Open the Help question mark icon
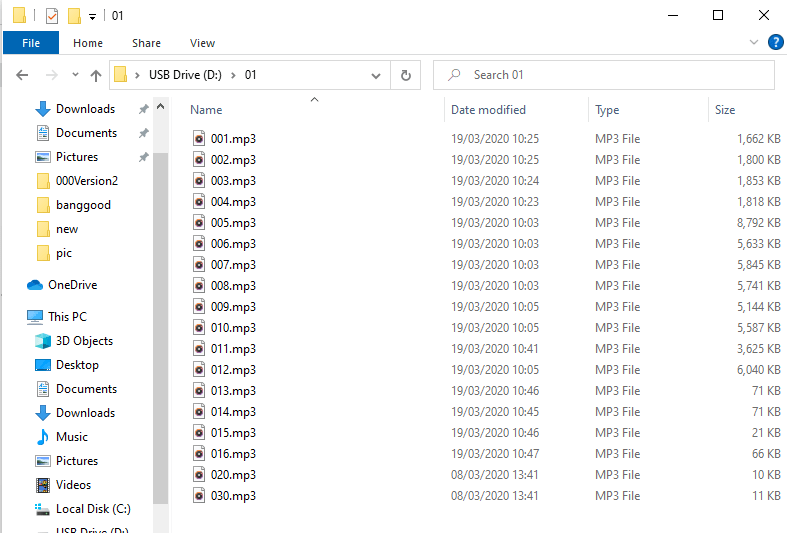Screen dimensions: 788x533 tap(775, 43)
